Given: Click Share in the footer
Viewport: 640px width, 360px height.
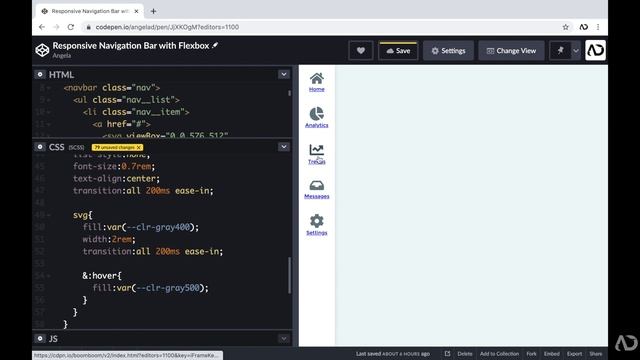Looking at the screenshot, I should click(596, 354).
